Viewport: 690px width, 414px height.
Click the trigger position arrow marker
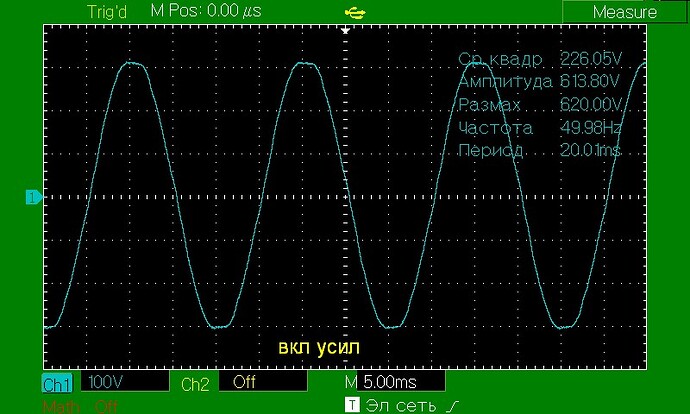(x=345, y=30)
